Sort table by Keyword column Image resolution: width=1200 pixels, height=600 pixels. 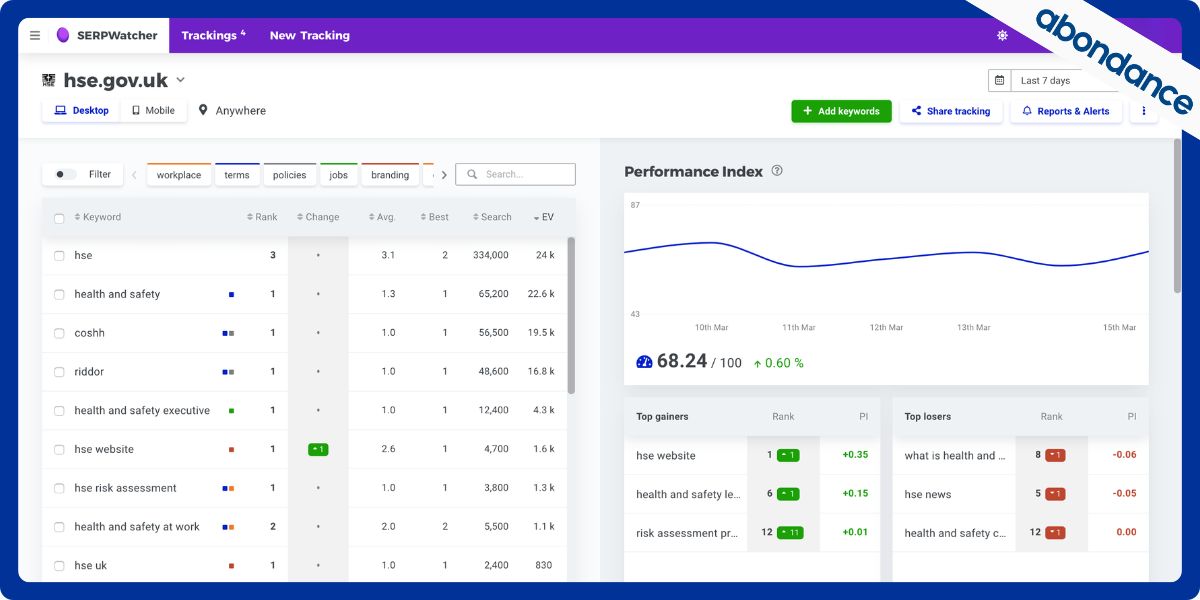point(98,217)
